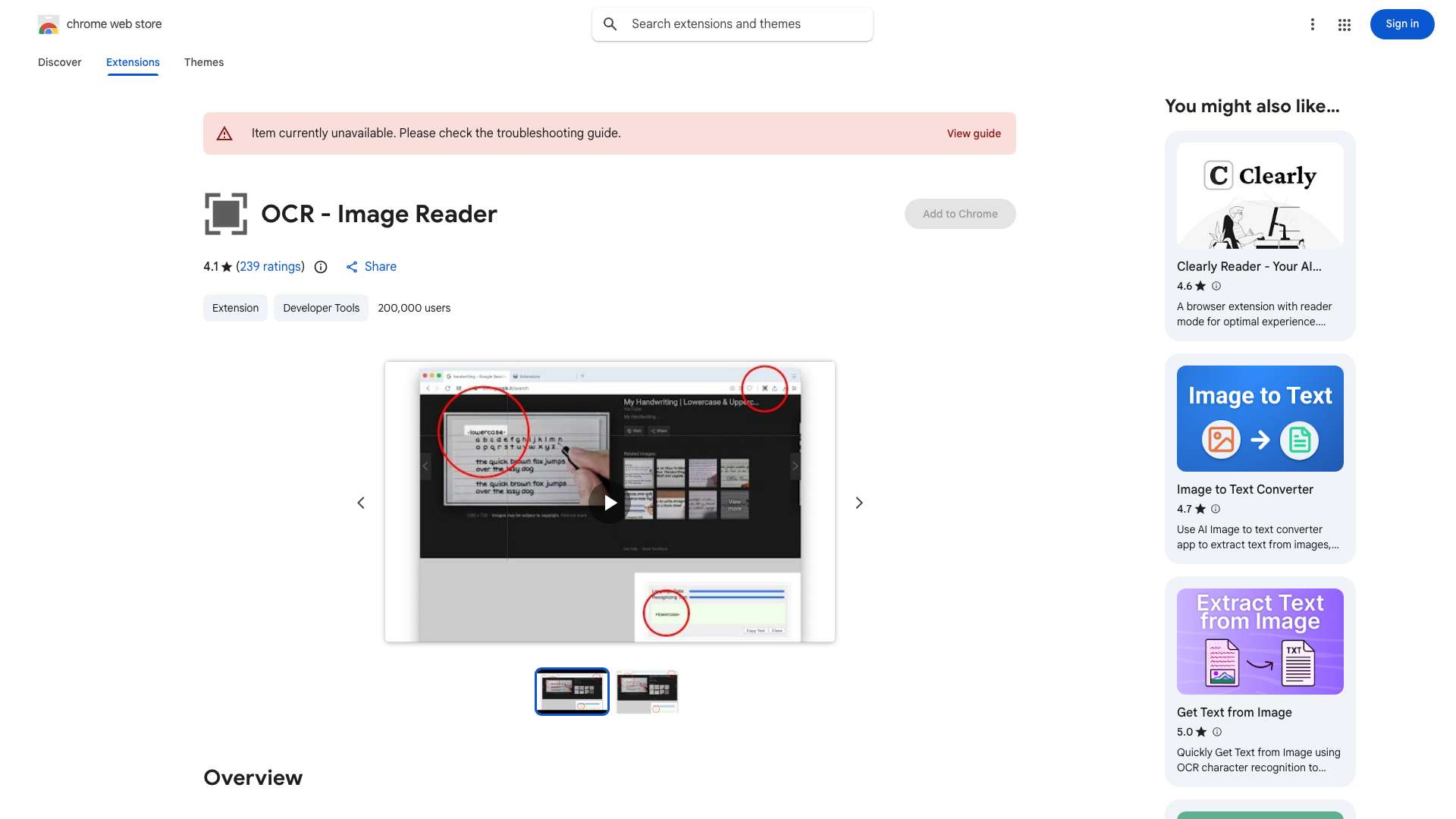Click the Sign in button
This screenshot has width=1456, height=819.
[x=1402, y=24]
